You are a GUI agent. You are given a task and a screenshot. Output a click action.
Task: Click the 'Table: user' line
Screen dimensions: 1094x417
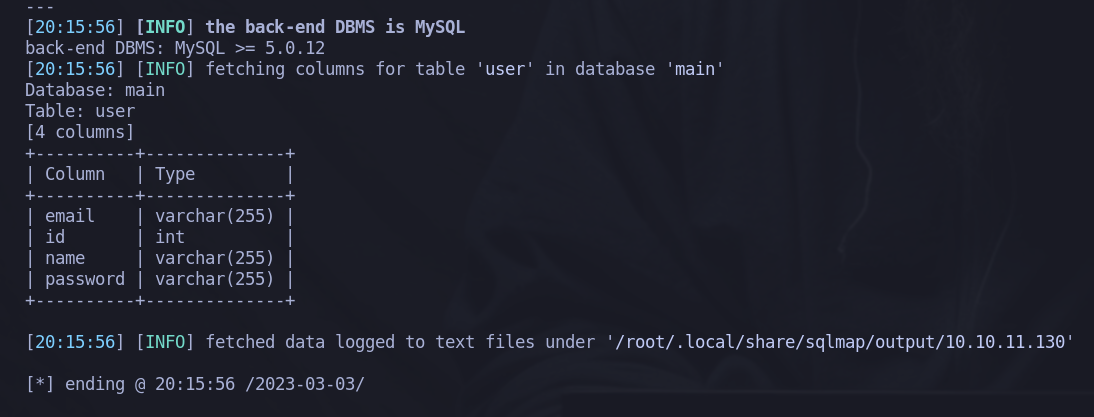80,112
